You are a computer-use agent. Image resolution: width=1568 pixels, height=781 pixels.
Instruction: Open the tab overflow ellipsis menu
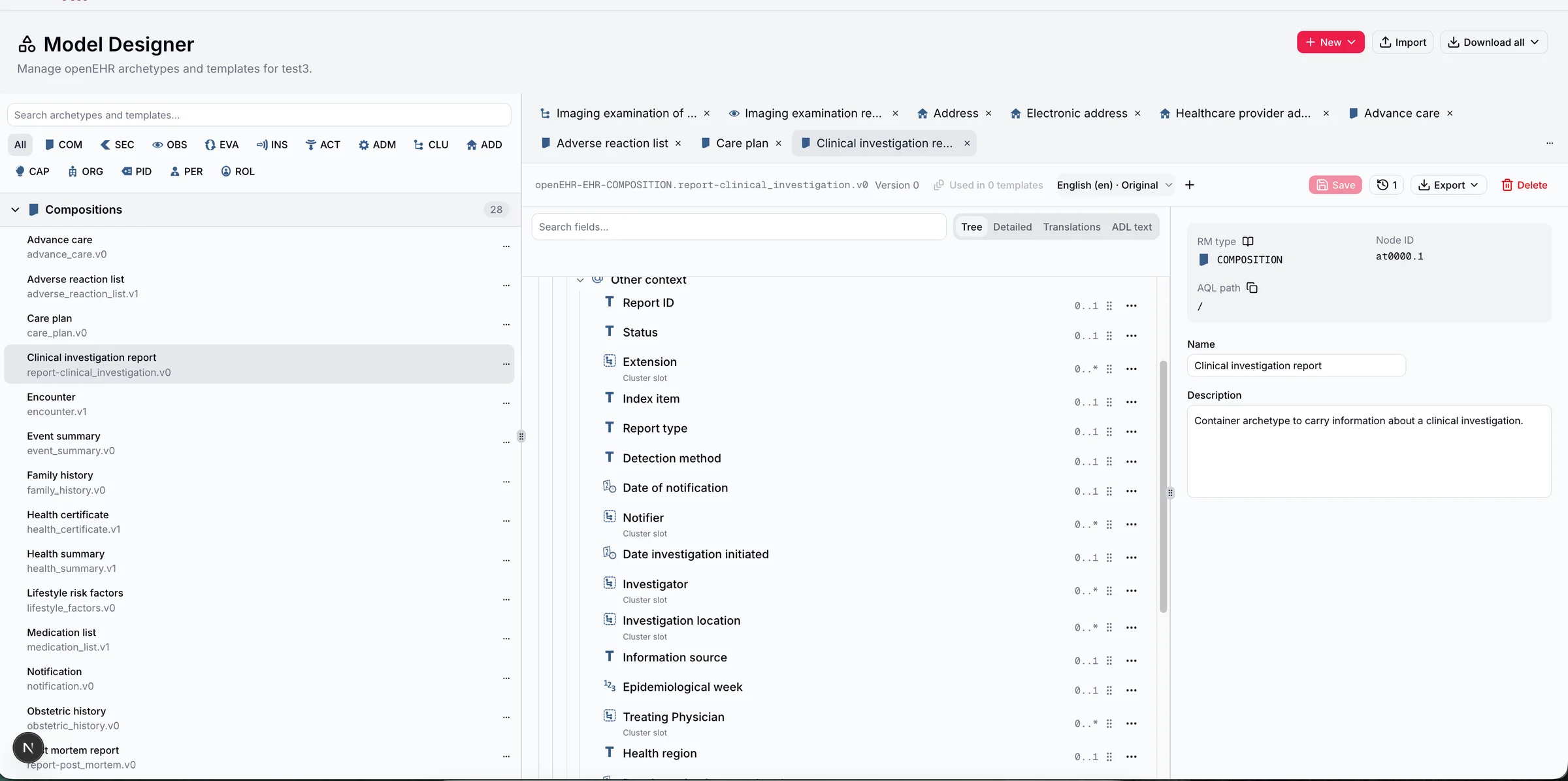pos(1550,143)
